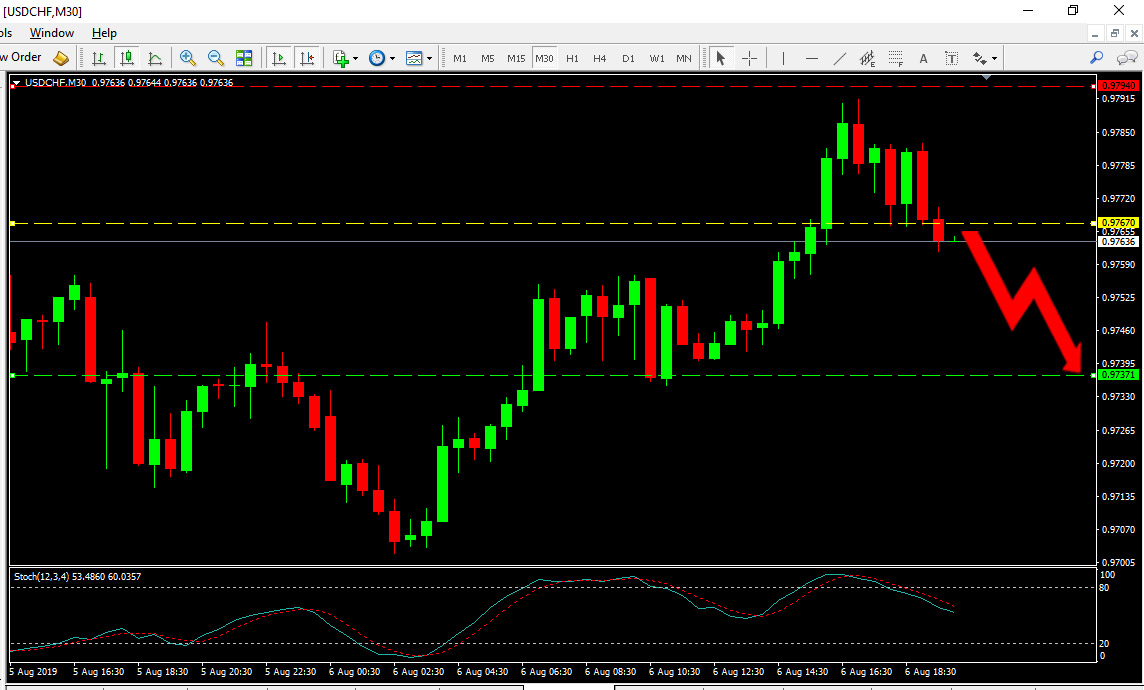The height and width of the screenshot is (690, 1144).
Task: Restore the inner chart window
Action: pos(1114,34)
